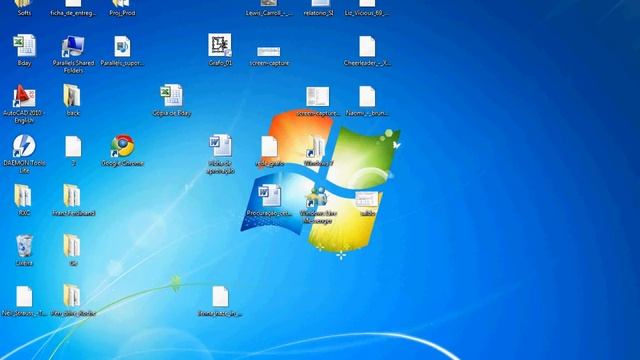Select the Liz_Vicious_69 file

pos(367,8)
